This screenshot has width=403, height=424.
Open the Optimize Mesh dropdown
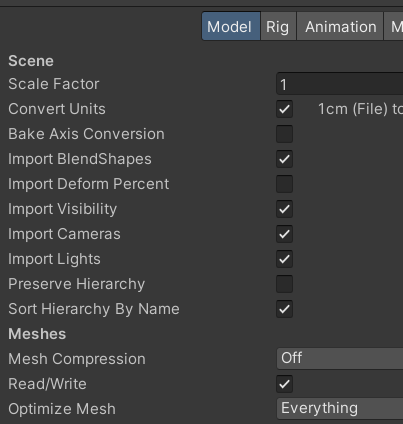339,408
